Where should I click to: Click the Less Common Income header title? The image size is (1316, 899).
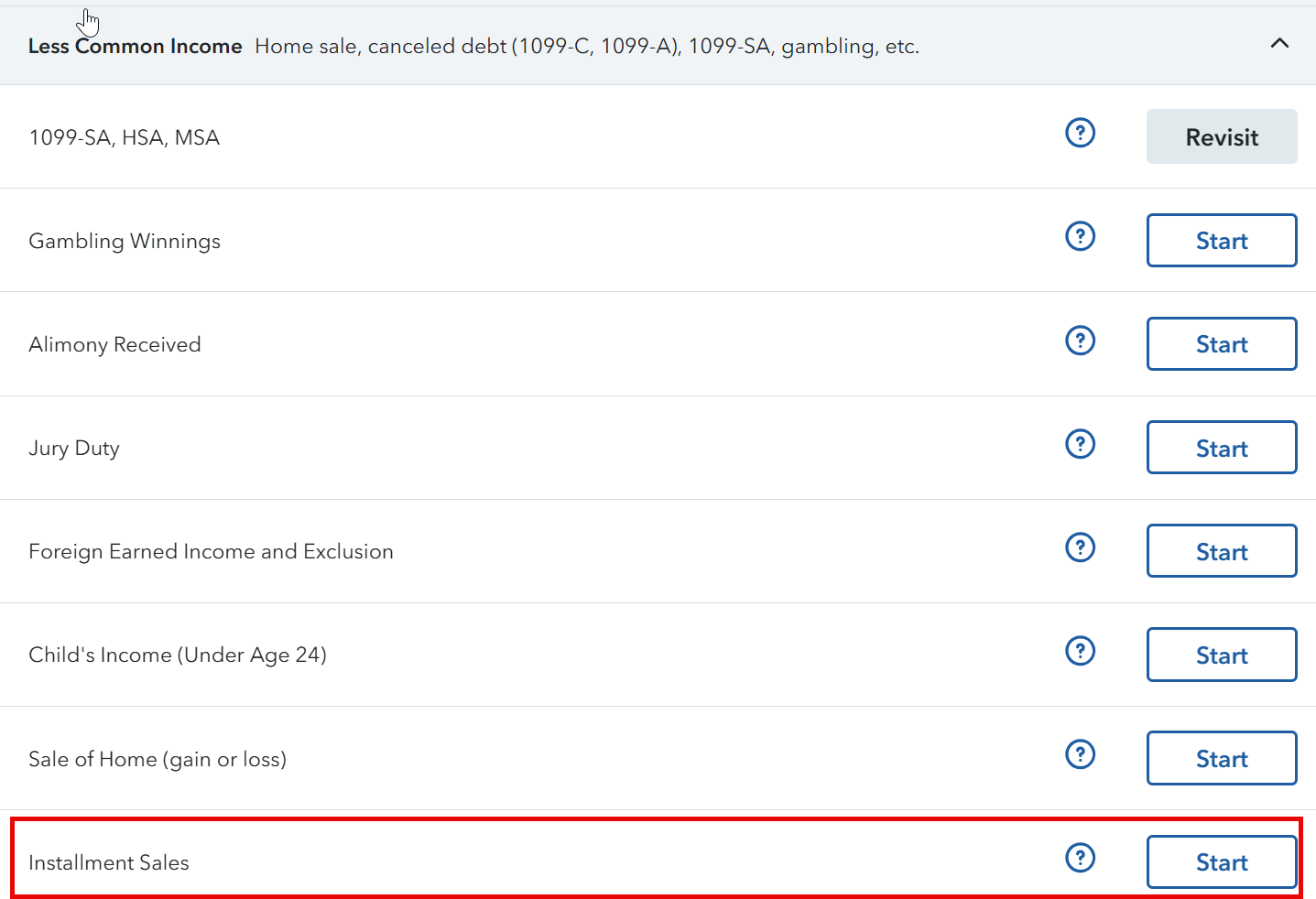coord(136,47)
